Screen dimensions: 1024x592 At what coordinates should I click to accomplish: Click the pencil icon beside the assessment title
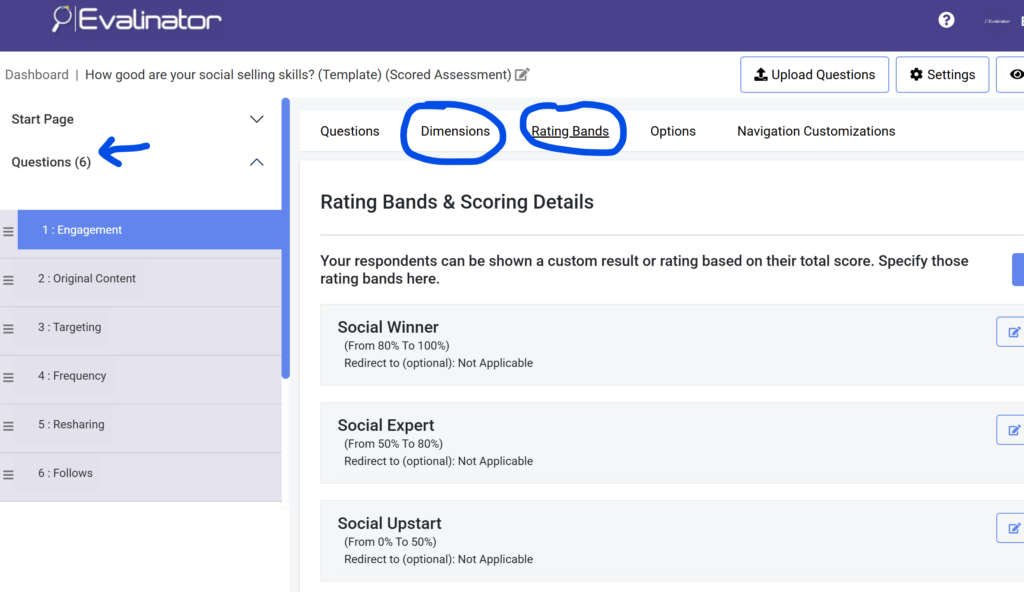click(x=522, y=74)
